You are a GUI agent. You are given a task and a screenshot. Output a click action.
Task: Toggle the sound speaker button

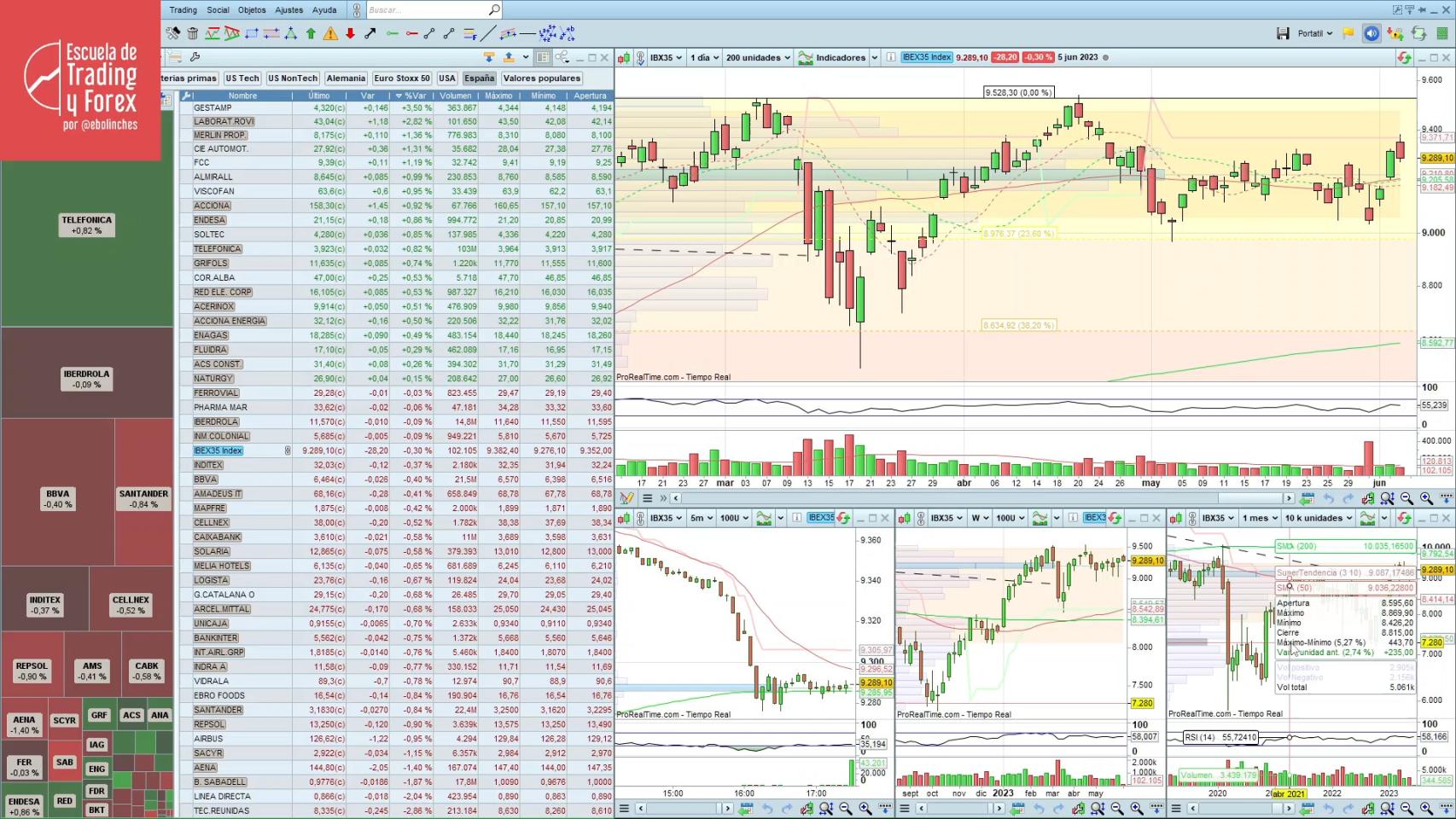click(1372, 33)
